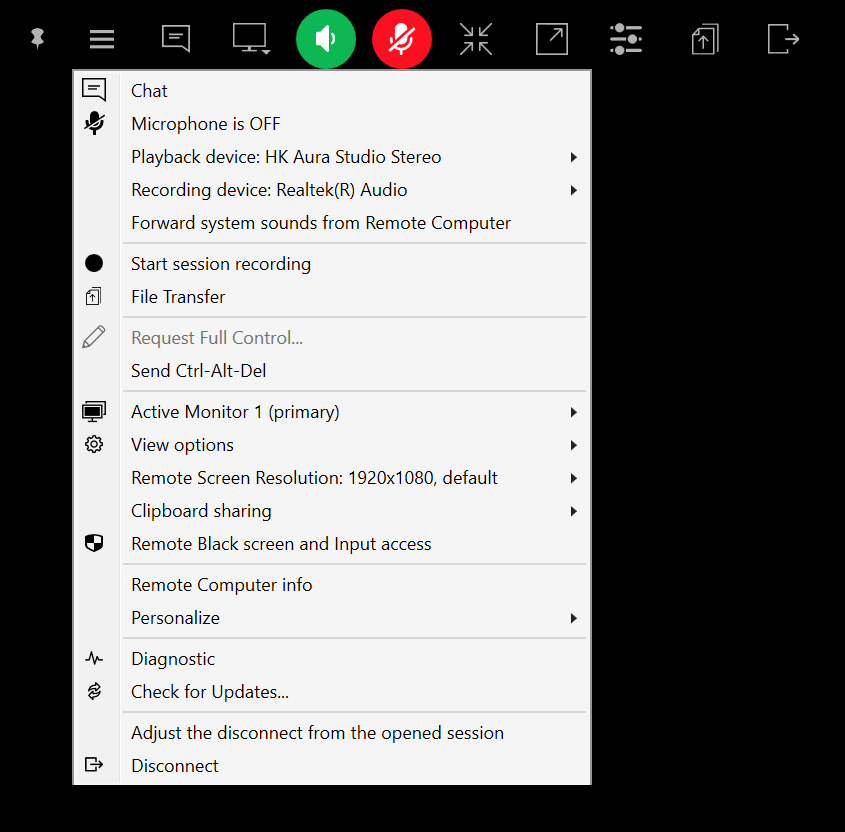Pin the toolbar with the pushpin icon
845x832 pixels.
click(x=38, y=39)
